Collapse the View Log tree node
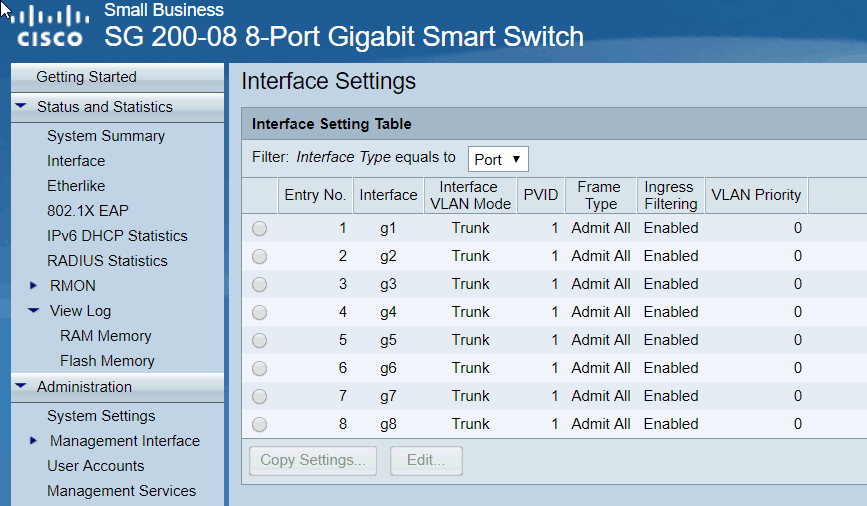Viewport: 867px width, 506px height. click(x=34, y=311)
